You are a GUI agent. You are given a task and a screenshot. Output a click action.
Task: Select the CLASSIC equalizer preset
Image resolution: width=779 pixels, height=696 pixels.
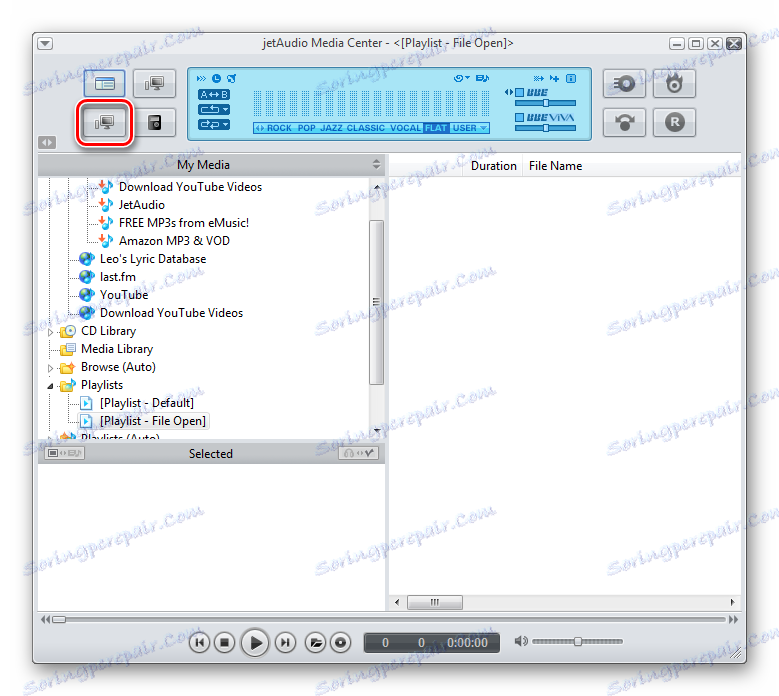pos(366,128)
